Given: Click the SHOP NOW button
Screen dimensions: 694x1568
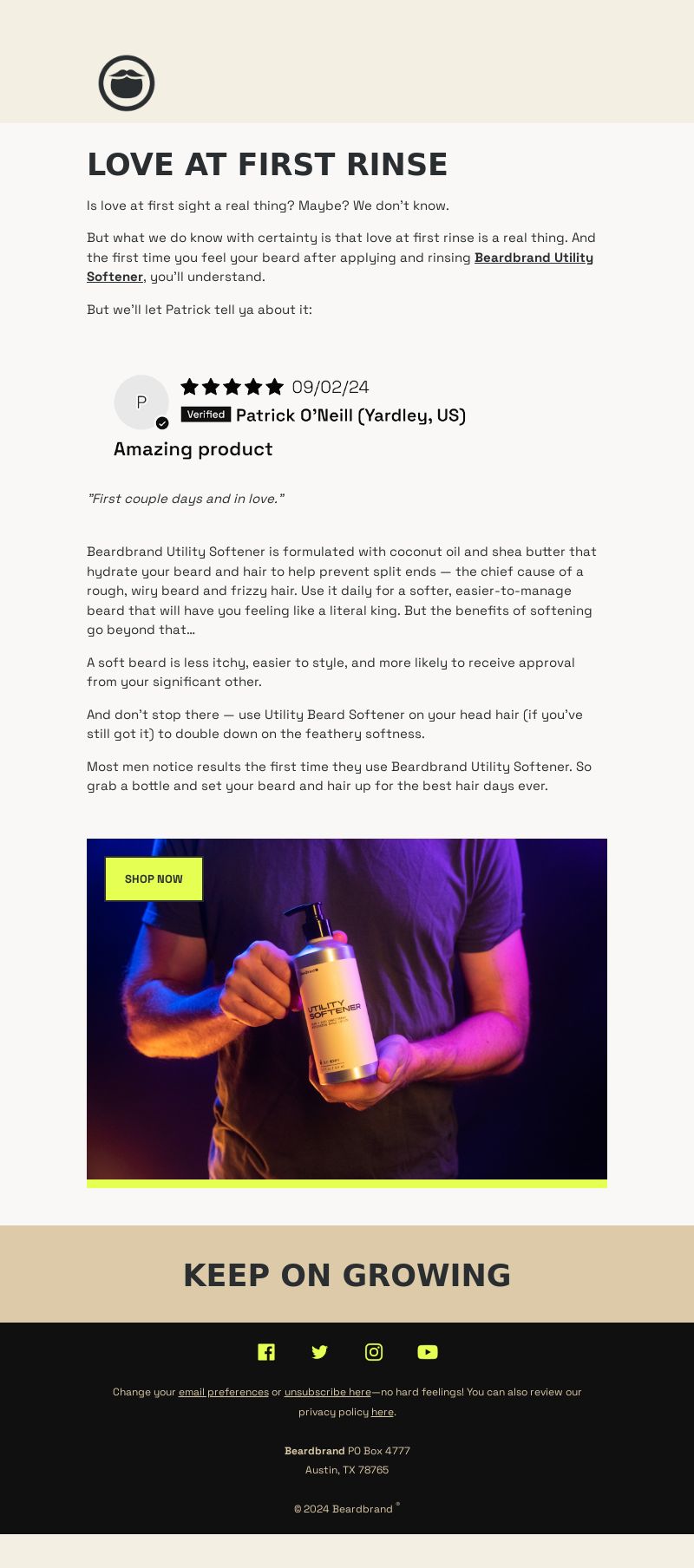Looking at the screenshot, I should (x=154, y=879).
